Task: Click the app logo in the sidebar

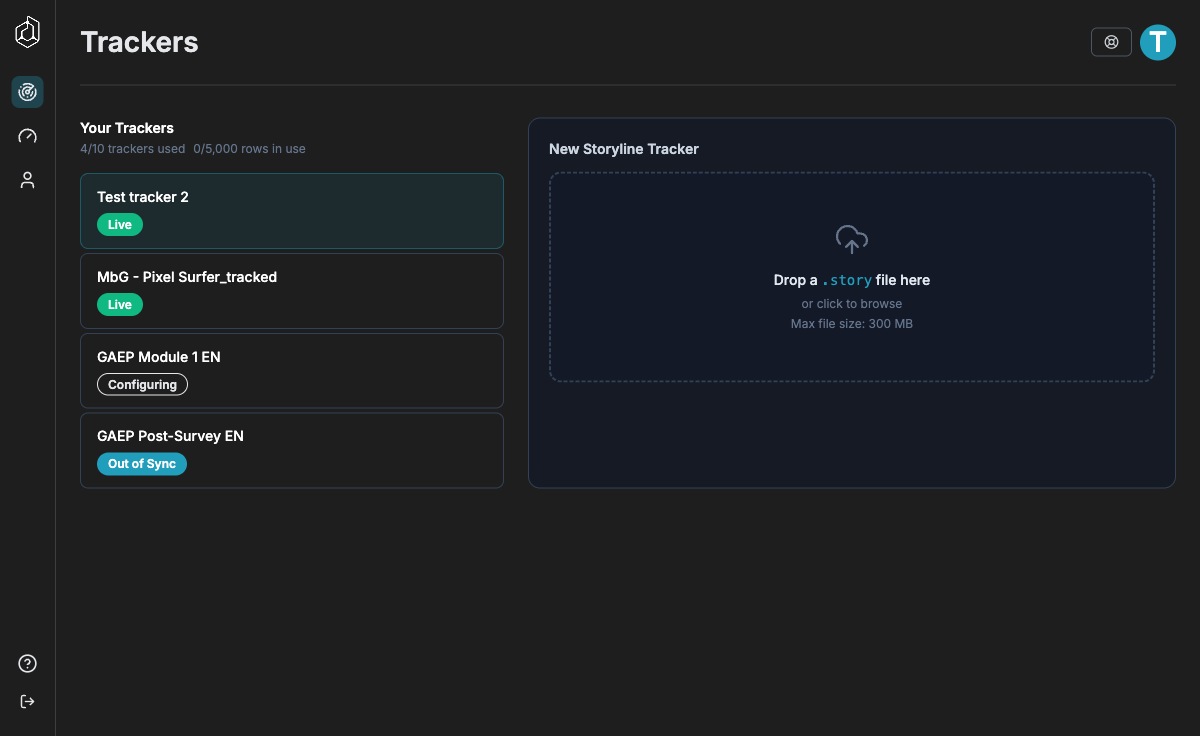Action: coord(28,33)
